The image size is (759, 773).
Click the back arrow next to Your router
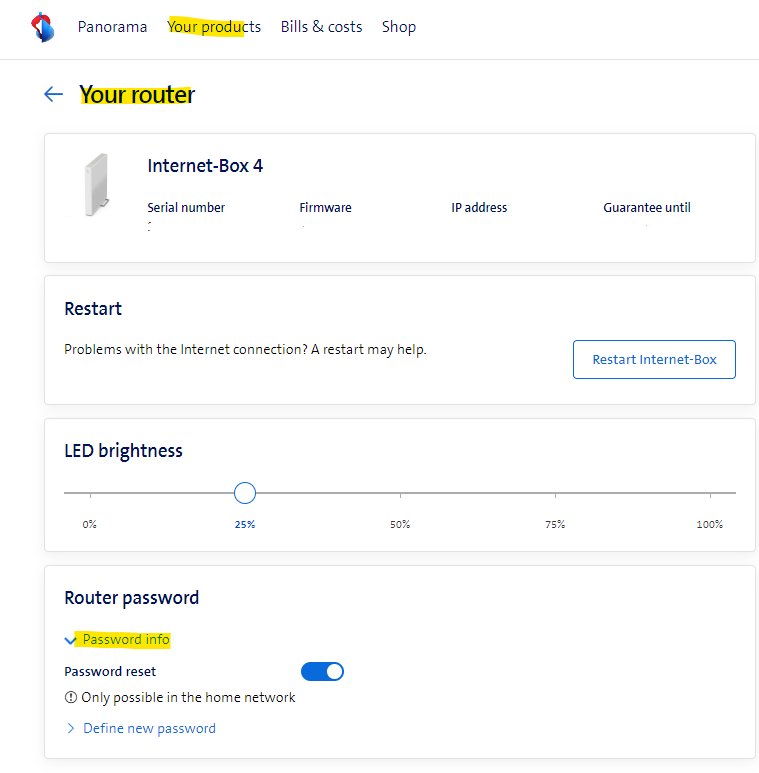(x=54, y=94)
